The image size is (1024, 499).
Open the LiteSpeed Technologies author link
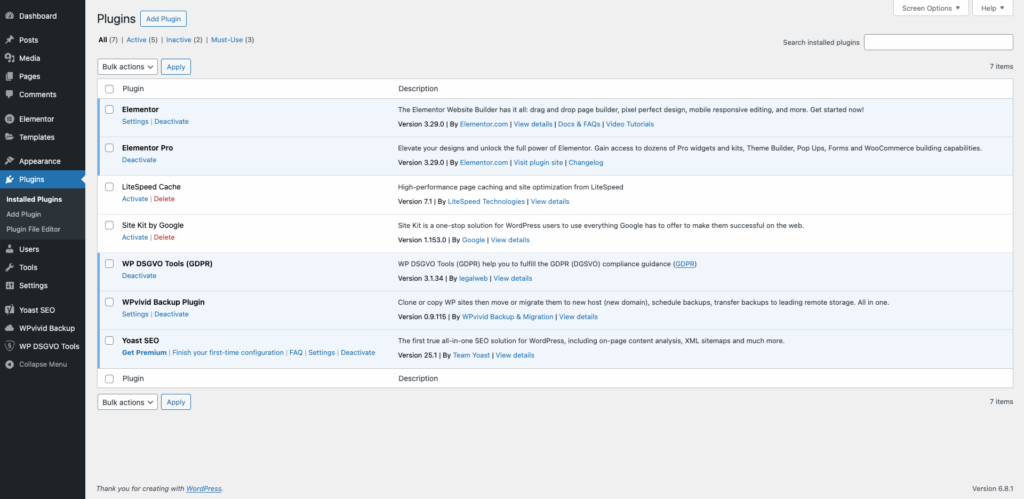click(x=486, y=201)
